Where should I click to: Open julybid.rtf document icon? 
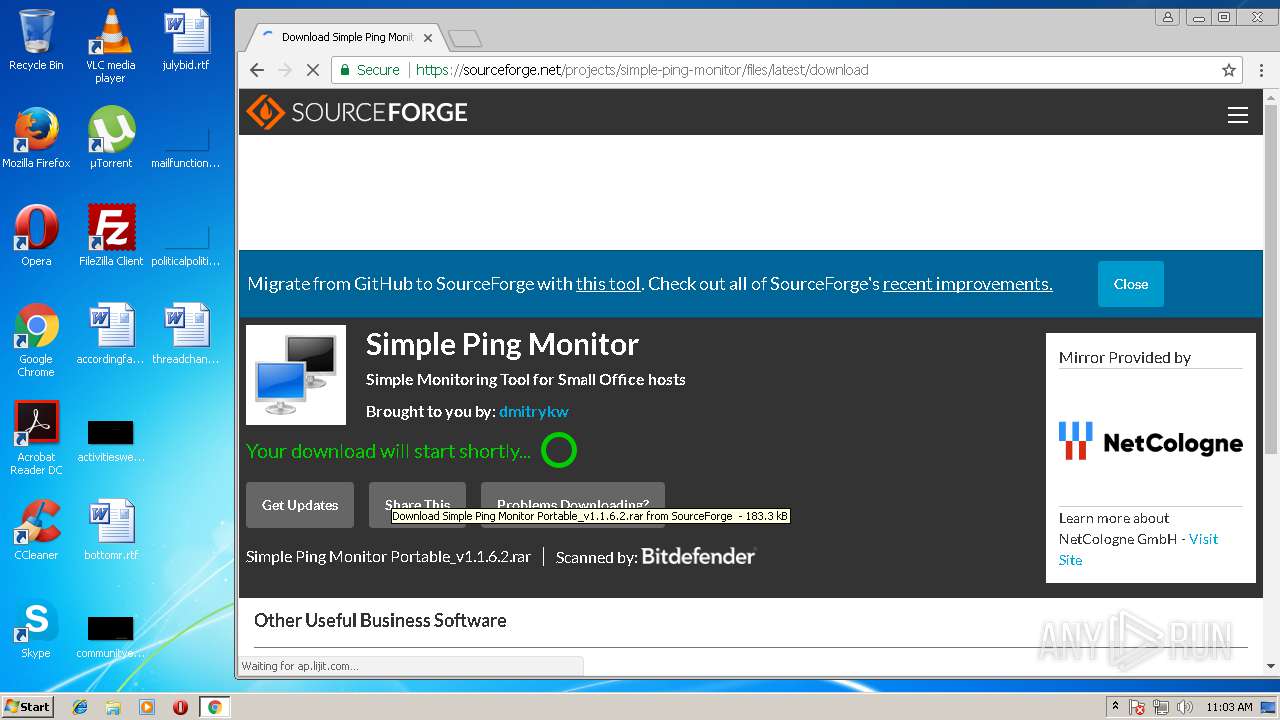point(186,40)
